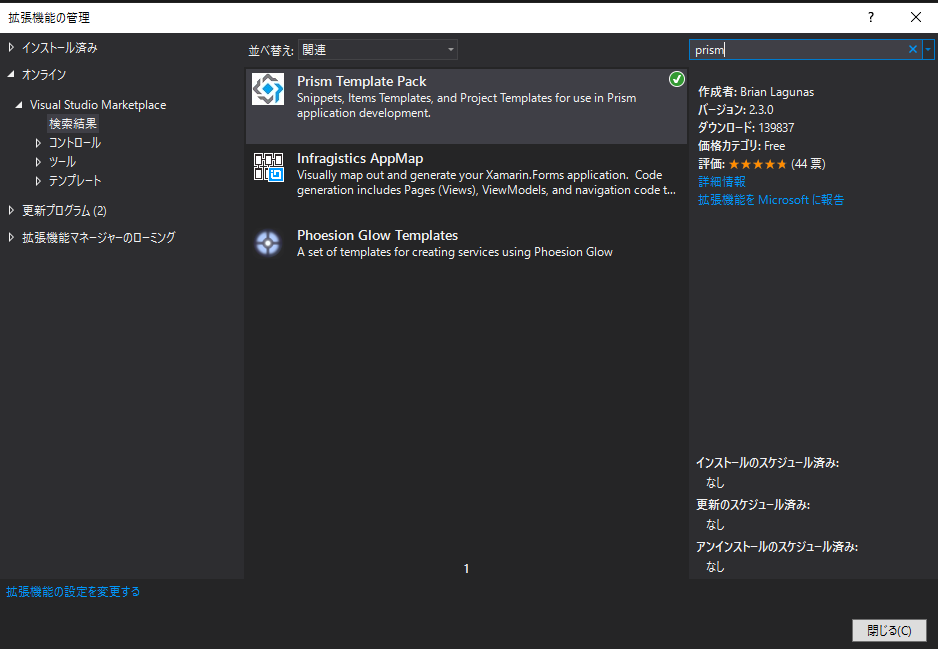Select the Infragistics AppMap title
This screenshot has height=649, width=938.
(x=360, y=159)
